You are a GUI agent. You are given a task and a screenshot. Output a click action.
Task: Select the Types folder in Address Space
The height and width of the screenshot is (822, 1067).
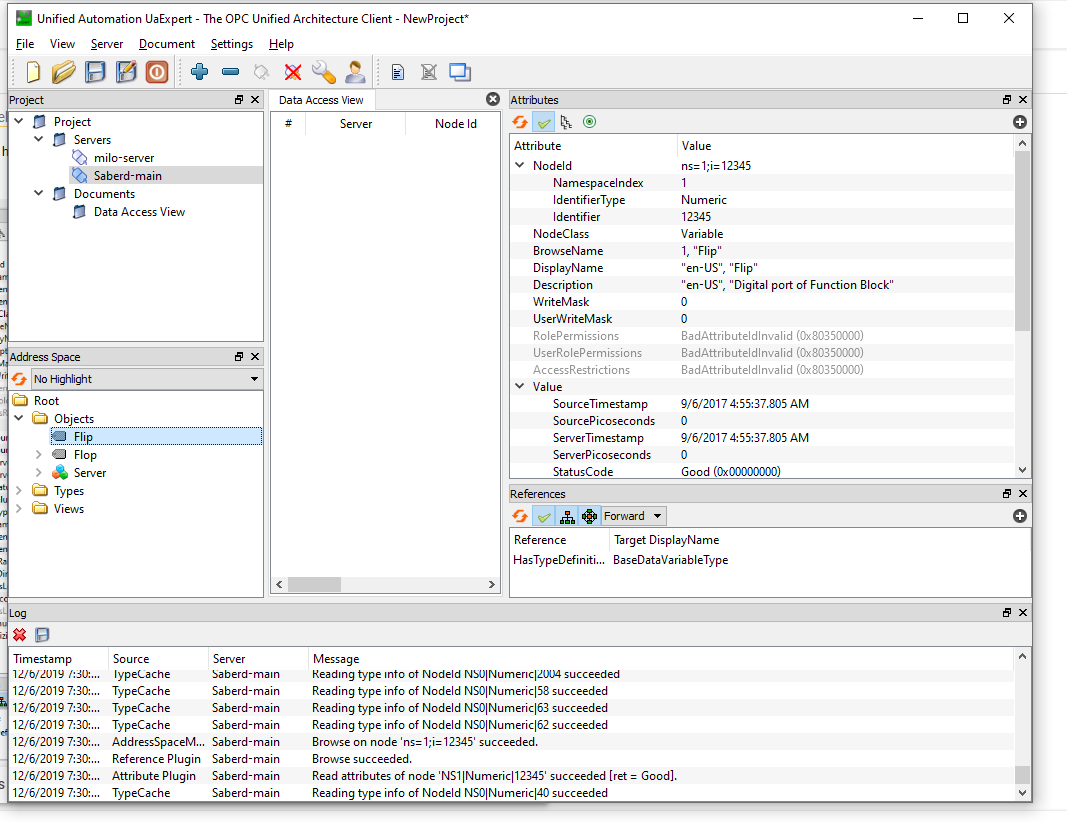(69, 491)
